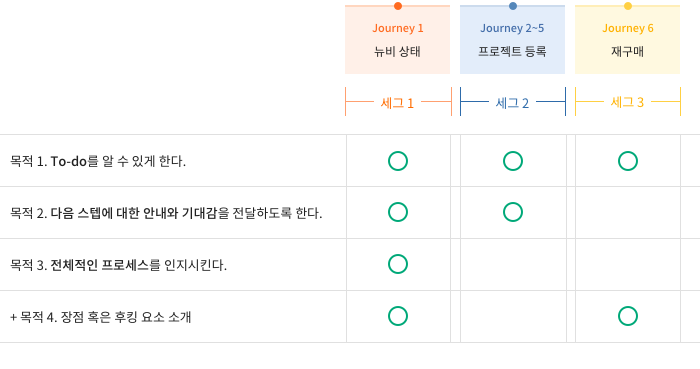Select the Journey 6 재구매 card
This screenshot has height=369, width=700.
628,40
